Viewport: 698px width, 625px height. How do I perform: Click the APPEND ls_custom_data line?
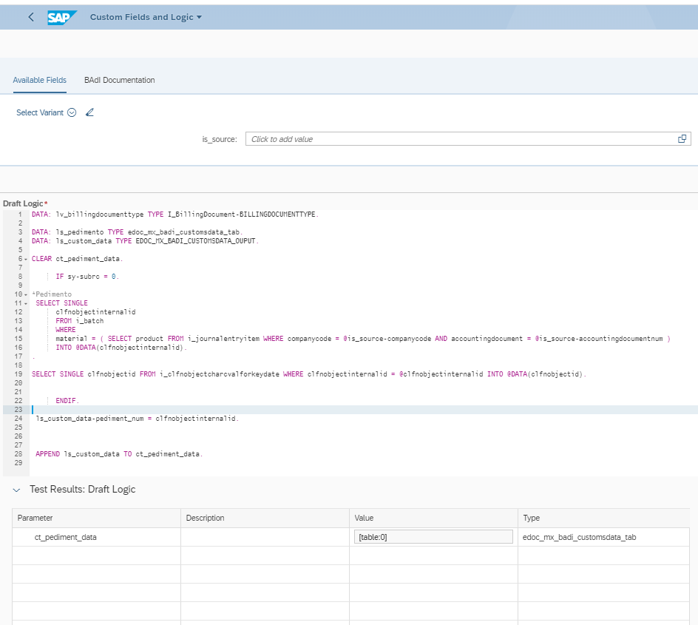119,454
